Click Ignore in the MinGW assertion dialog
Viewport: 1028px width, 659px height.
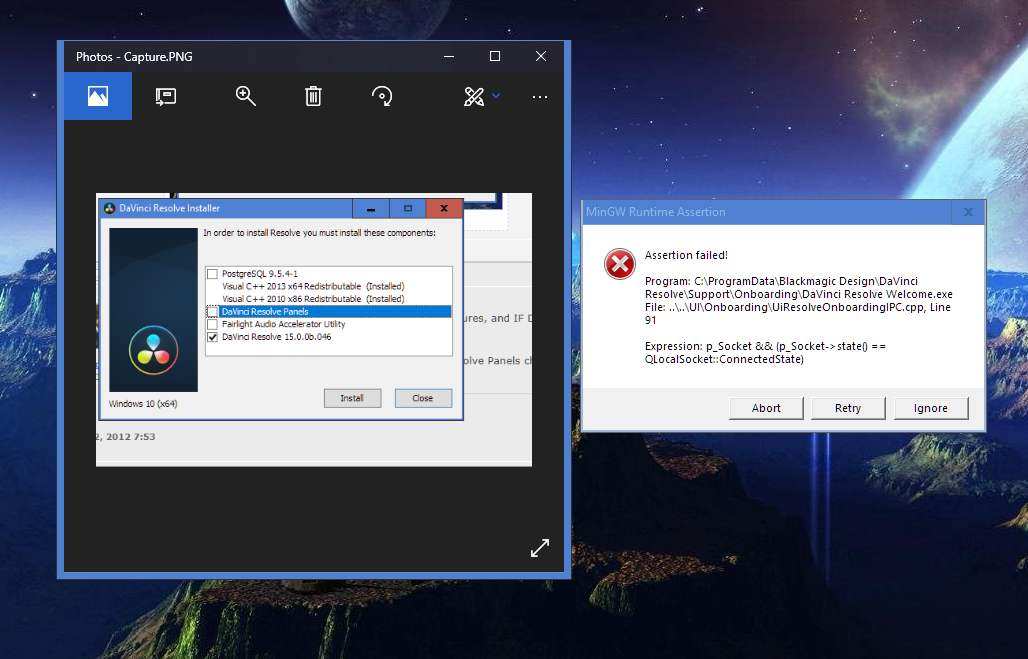pos(930,408)
